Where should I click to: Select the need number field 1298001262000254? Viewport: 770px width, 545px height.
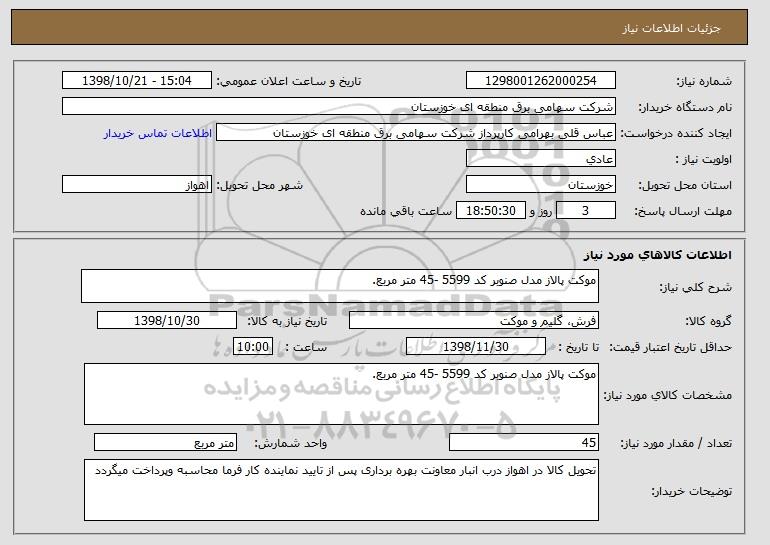click(541, 81)
